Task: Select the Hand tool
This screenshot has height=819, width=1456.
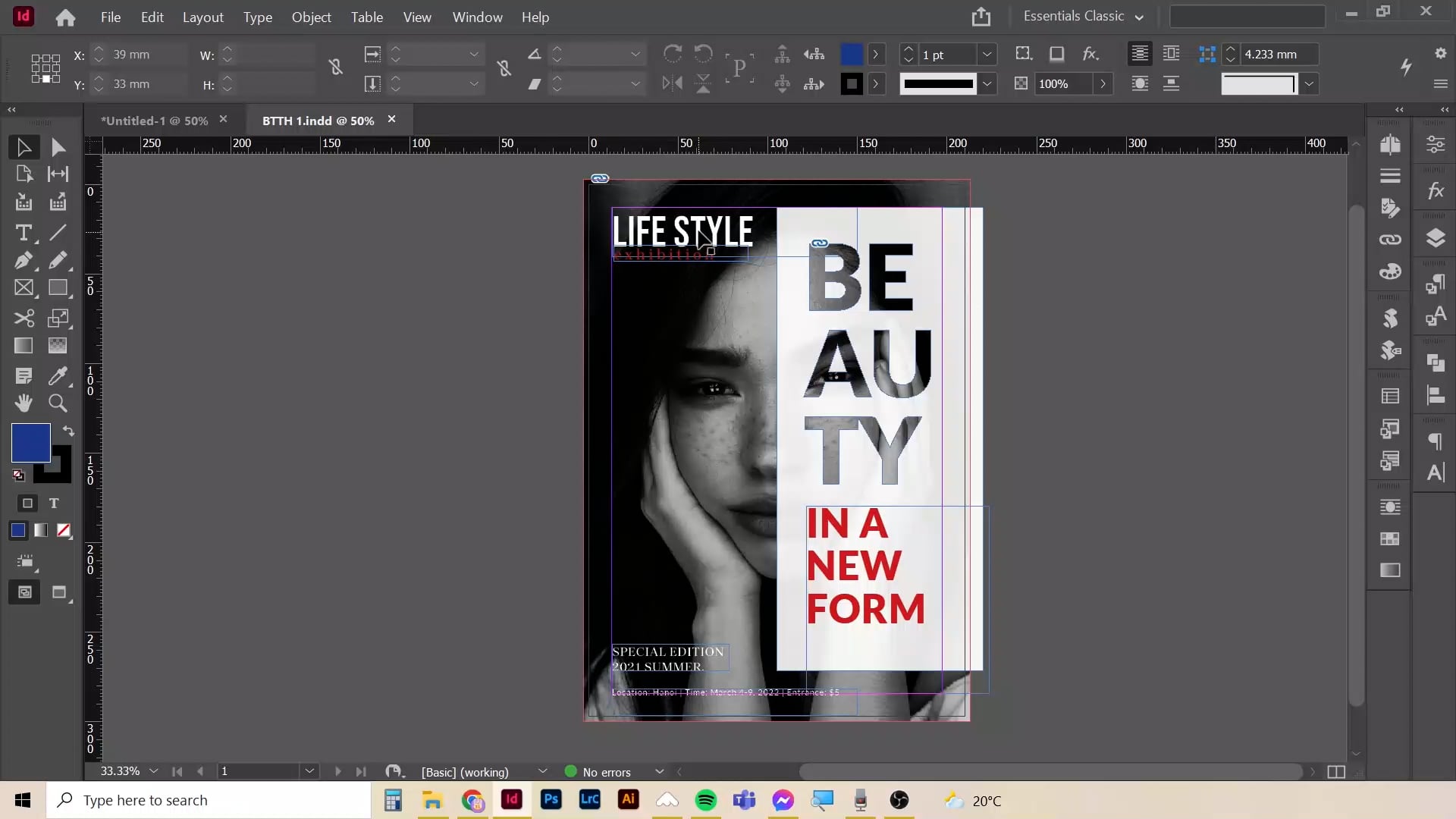Action: pyautogui.click(x=24, y=403)
